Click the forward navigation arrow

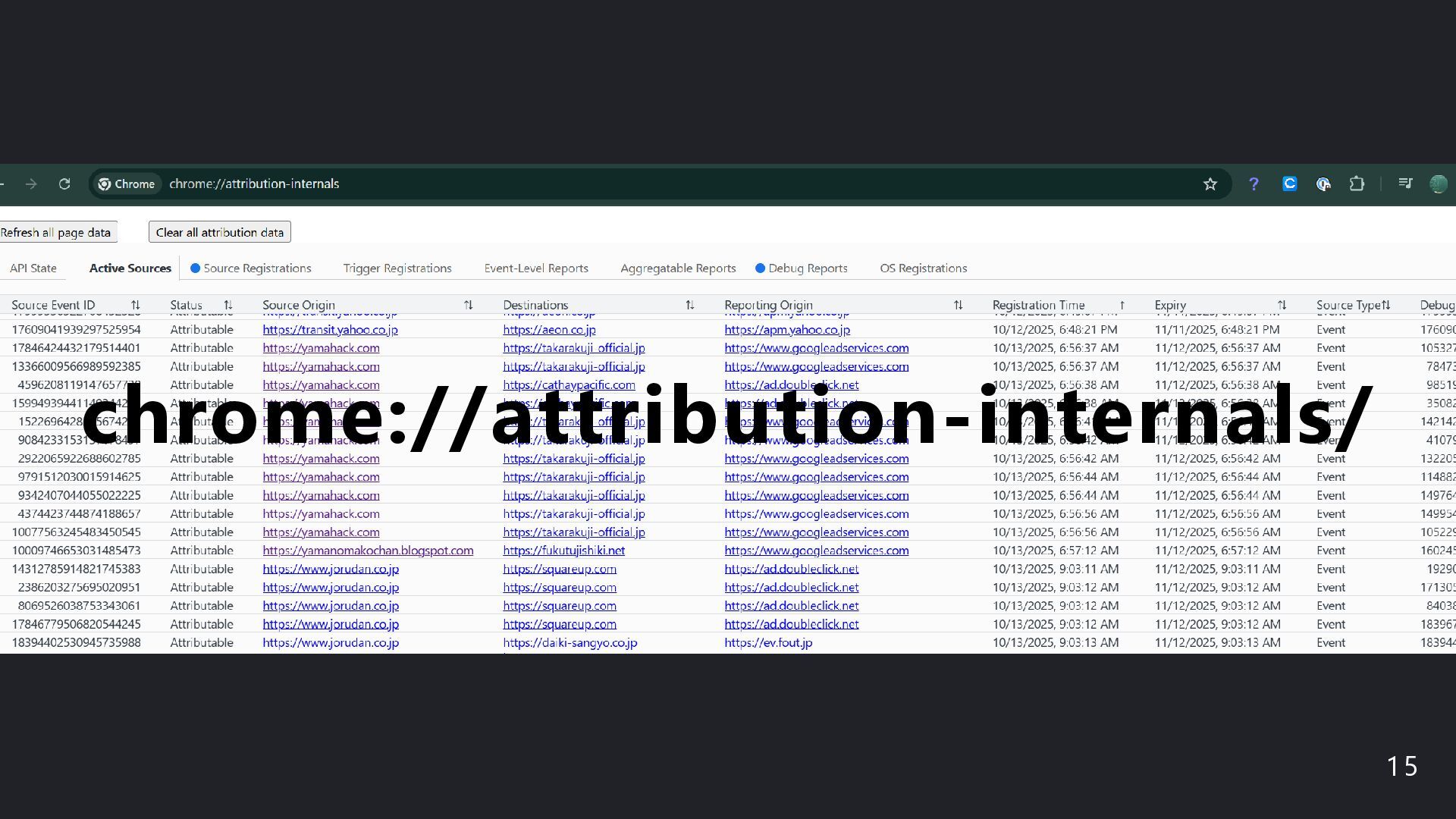click(31, 184)
